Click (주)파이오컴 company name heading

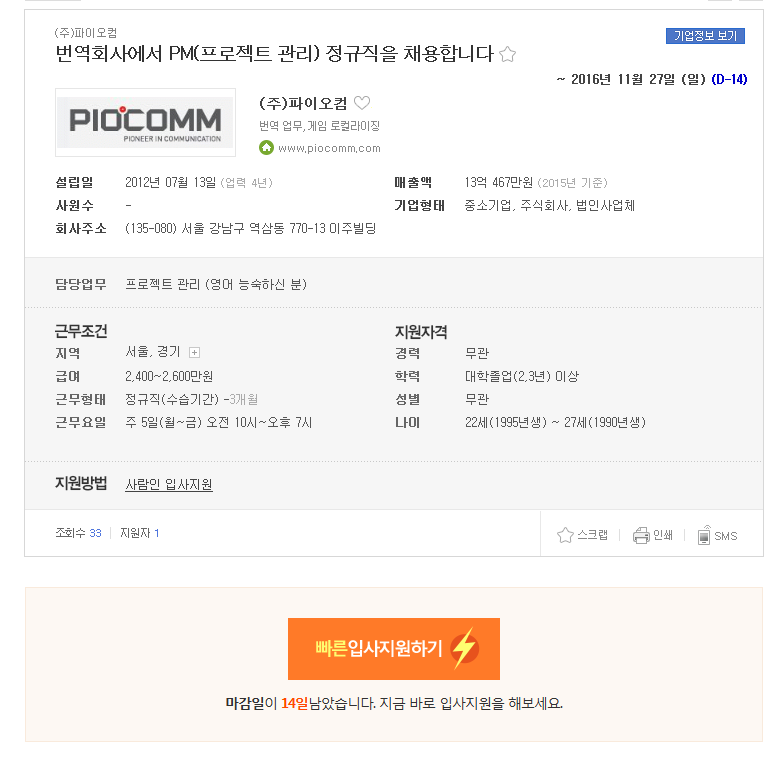(303, 104)
